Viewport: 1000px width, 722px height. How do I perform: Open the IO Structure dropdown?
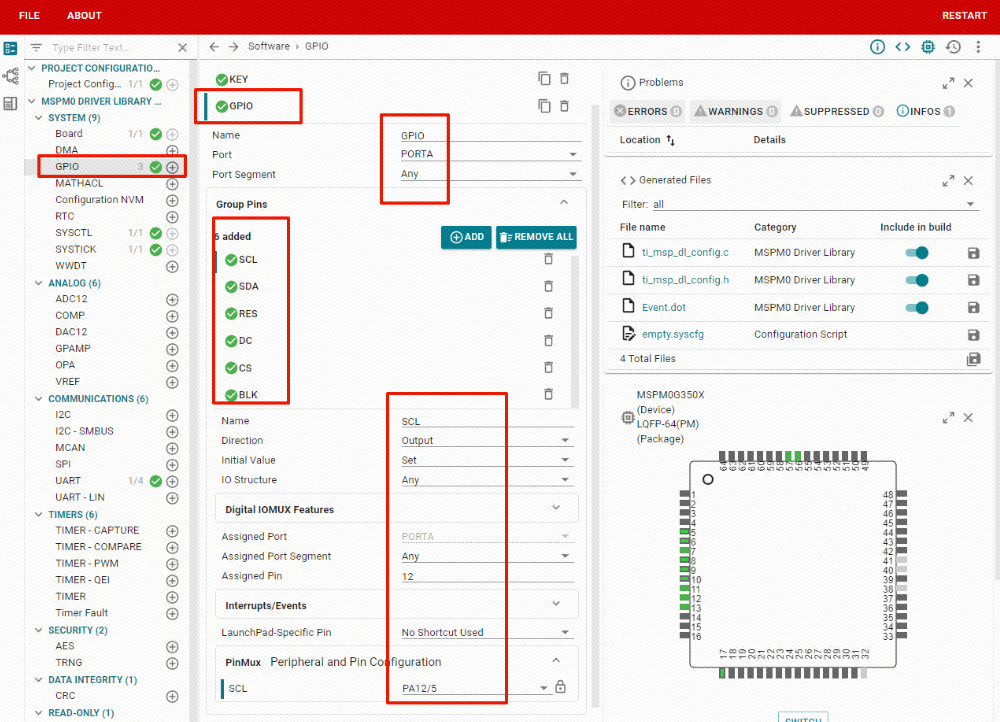pyautogui.click(x=487, y=480)
